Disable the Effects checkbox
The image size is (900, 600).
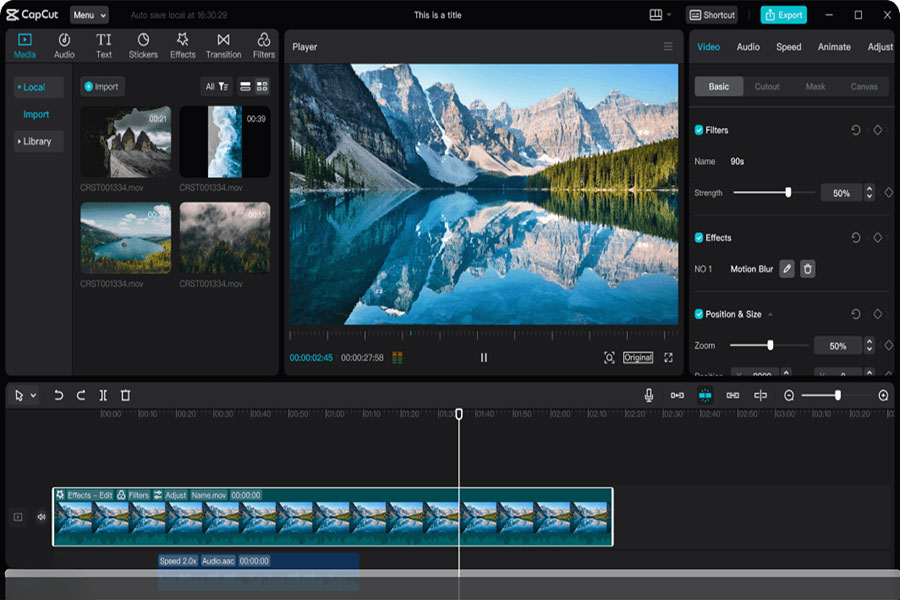699,238
